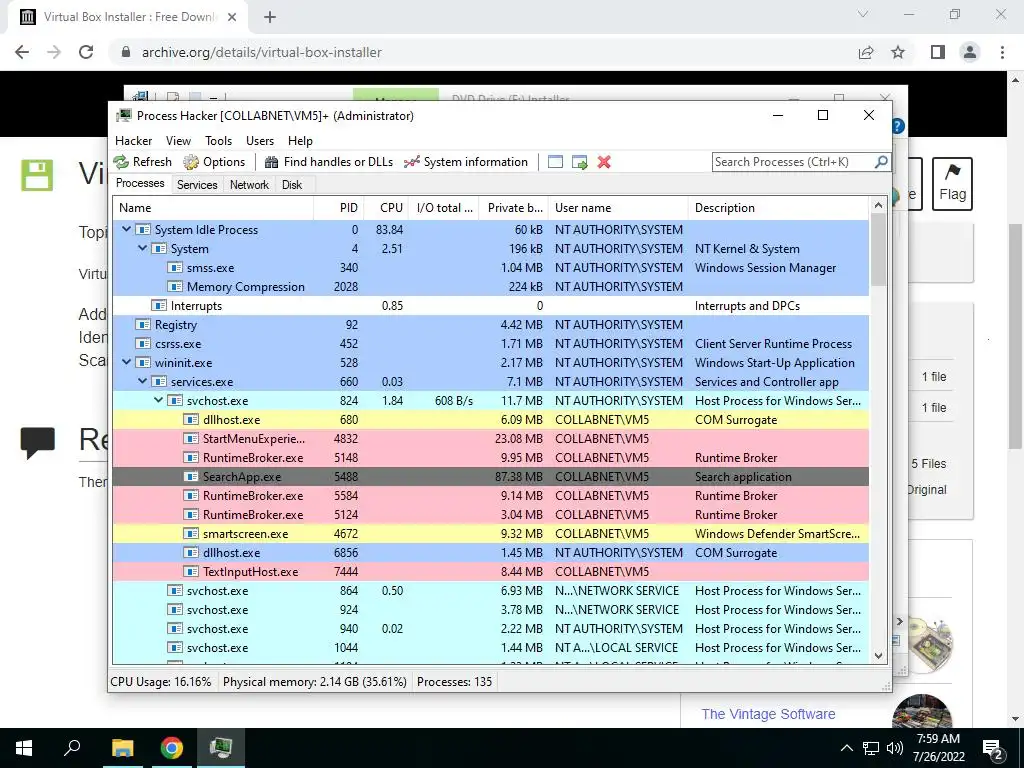
Task: Click the web page vertical scrollbar thumb
Action: point(1016,336)
